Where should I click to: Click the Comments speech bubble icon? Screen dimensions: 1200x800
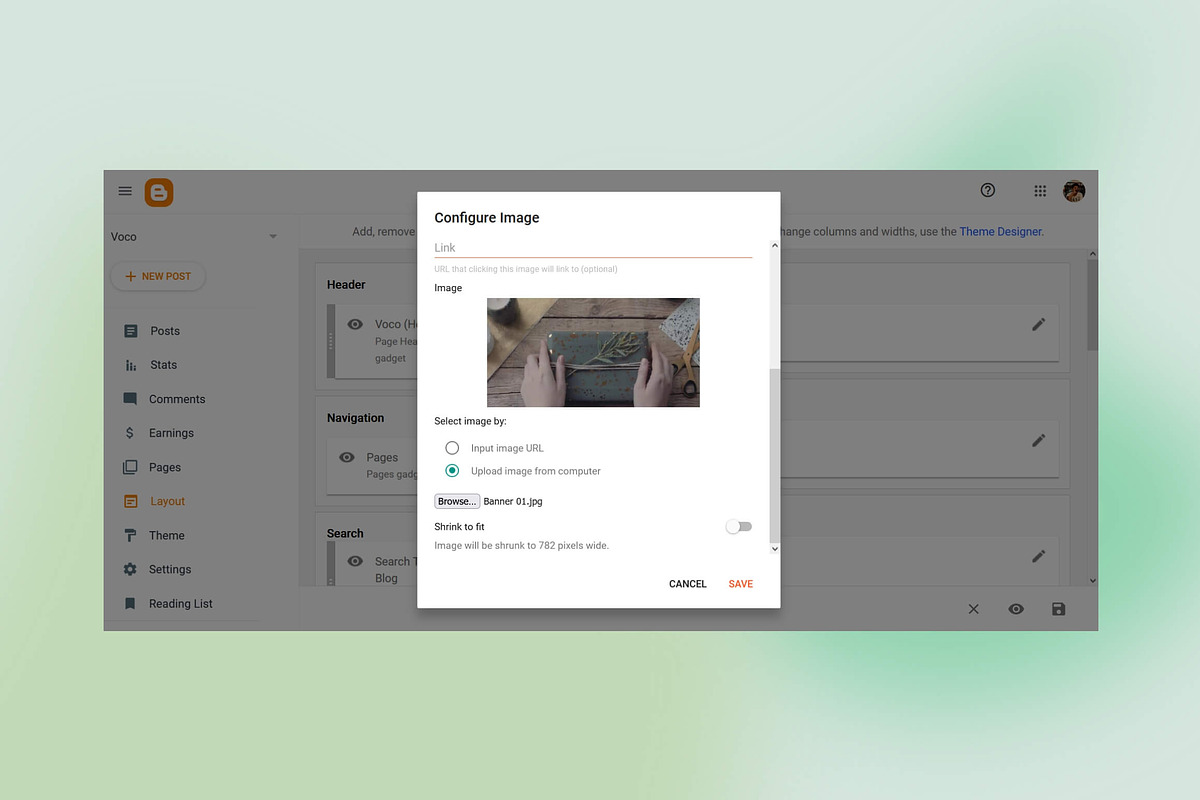[x=130, y=399]
